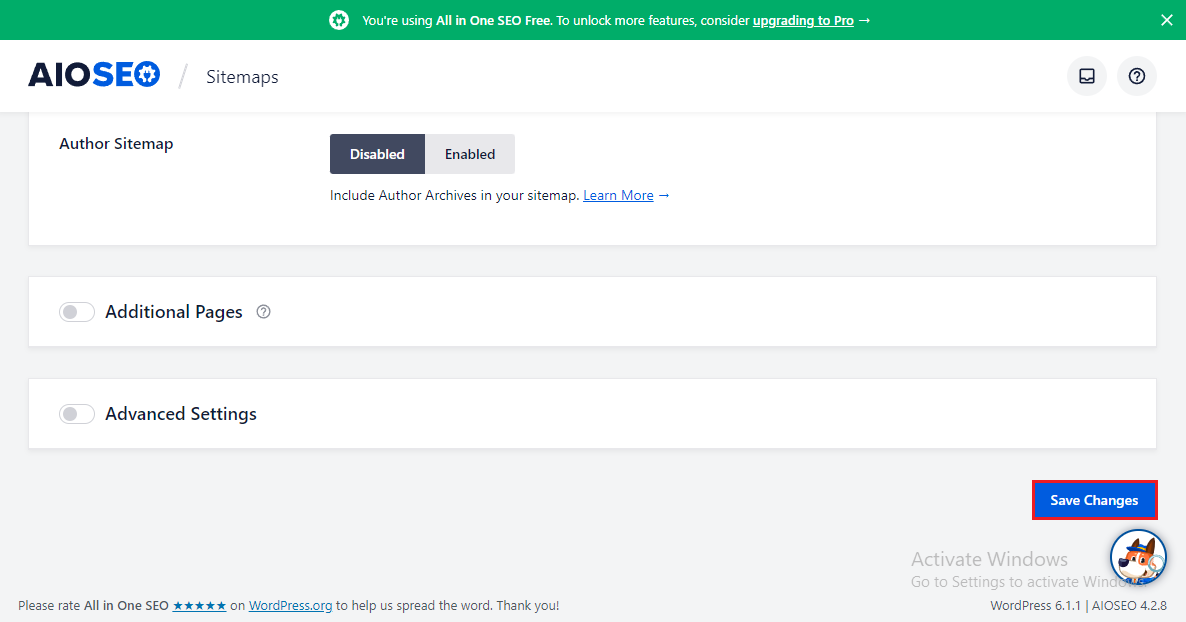This screenshot has height=622, width=1186.
Task: Toggle Additional Pages on
Action: point(77,312)
